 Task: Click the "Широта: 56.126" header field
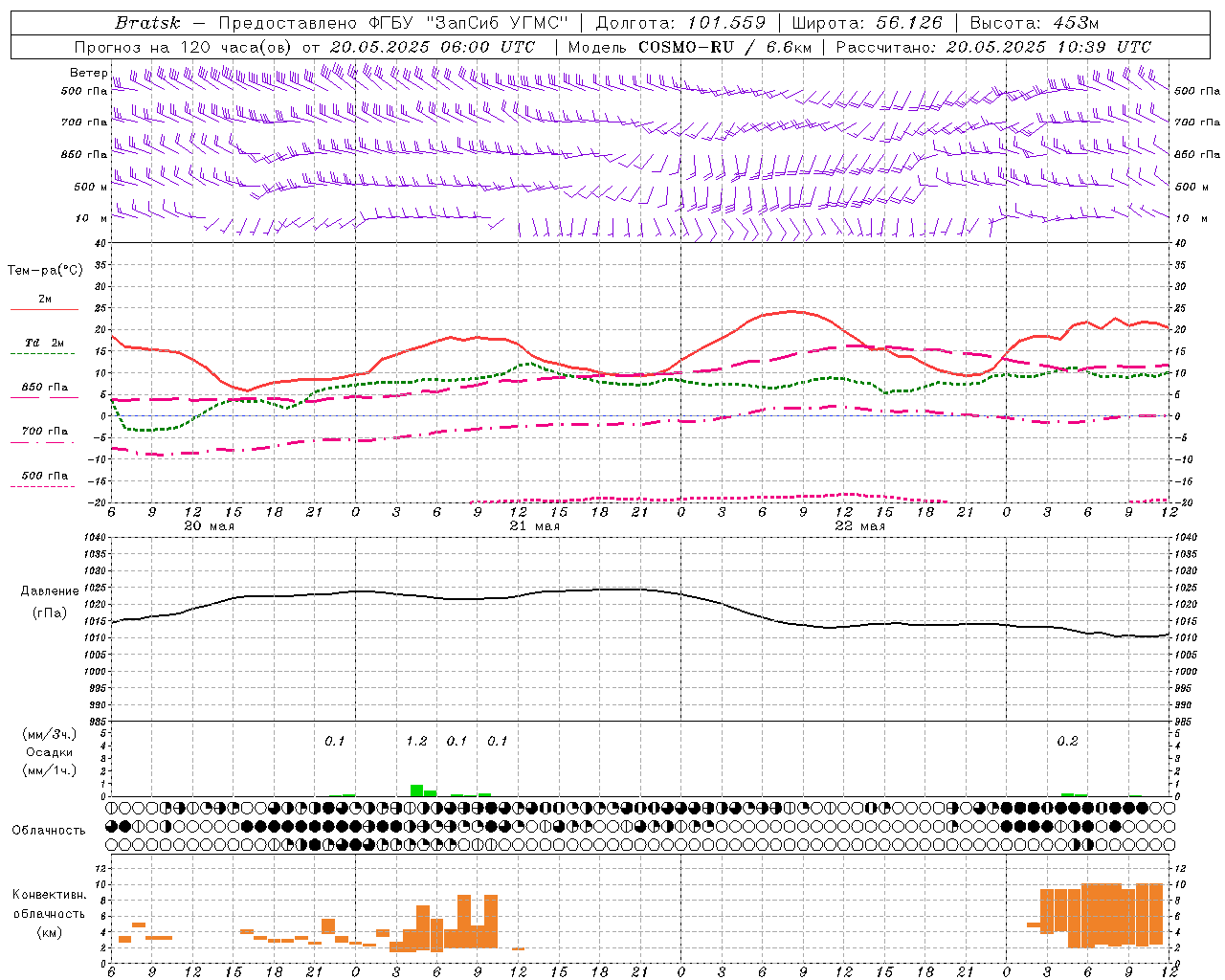pyautogui.click(x=867, y=23)
